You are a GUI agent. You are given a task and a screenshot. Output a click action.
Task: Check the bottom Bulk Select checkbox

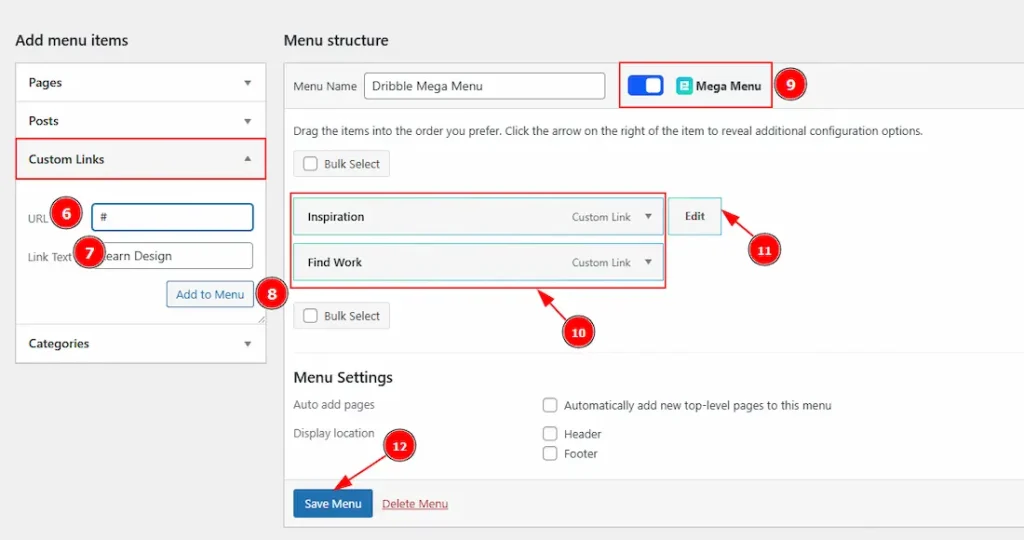coord(310,316)
